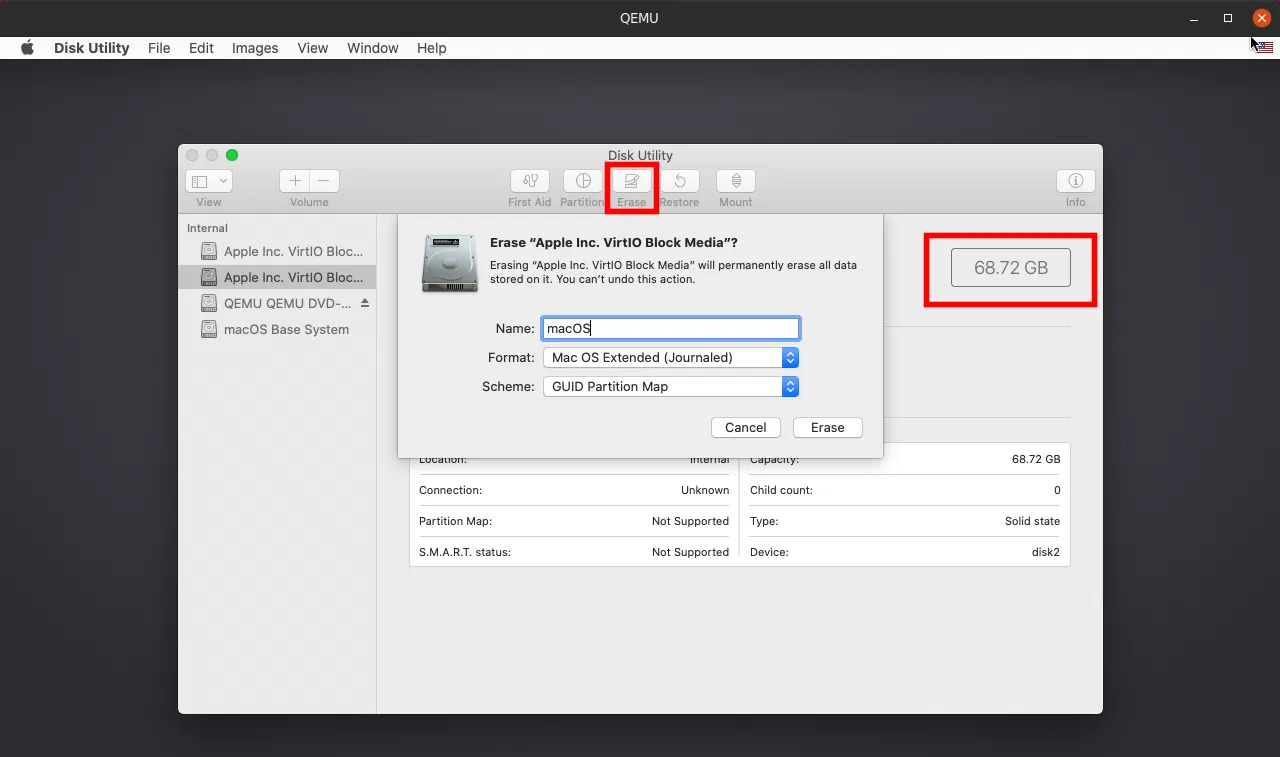
Task: Eject the QEMU DVD-ROM disk
Action: tap(365, 303)
